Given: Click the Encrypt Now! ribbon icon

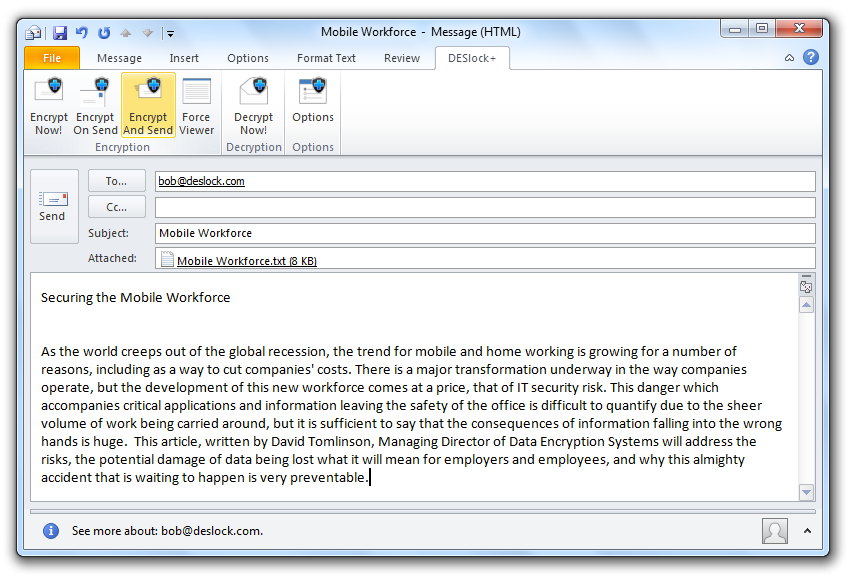Looking at the screenshot, I should [x=49, y=106].
